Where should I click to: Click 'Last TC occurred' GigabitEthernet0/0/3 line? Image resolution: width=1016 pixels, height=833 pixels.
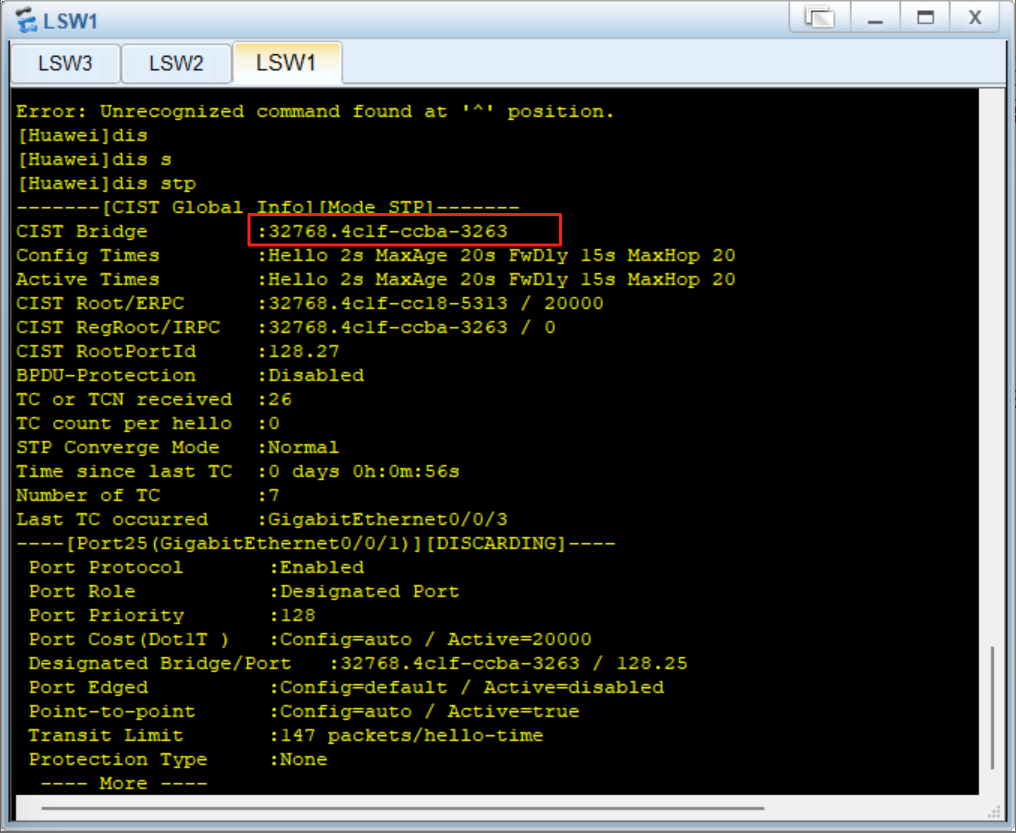click(262, 519)
